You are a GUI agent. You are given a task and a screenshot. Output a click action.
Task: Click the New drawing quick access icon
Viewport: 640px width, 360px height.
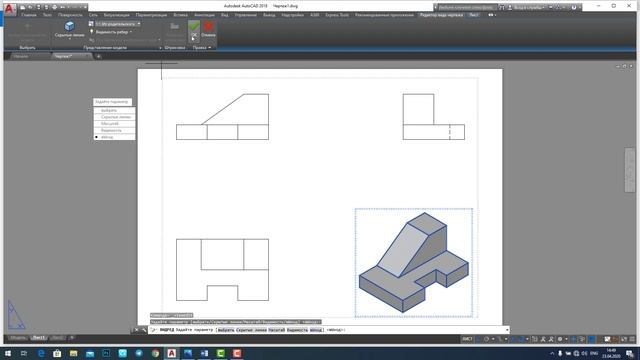click(x=23, y=7)
